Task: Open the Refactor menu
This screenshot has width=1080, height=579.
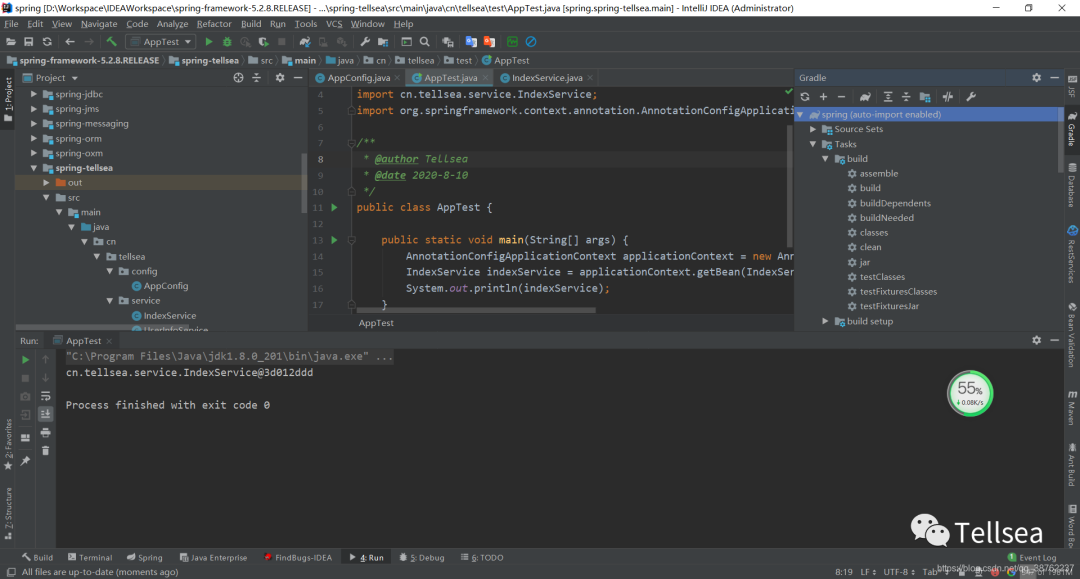Action: pyautogui.click(x=214, y=24)
